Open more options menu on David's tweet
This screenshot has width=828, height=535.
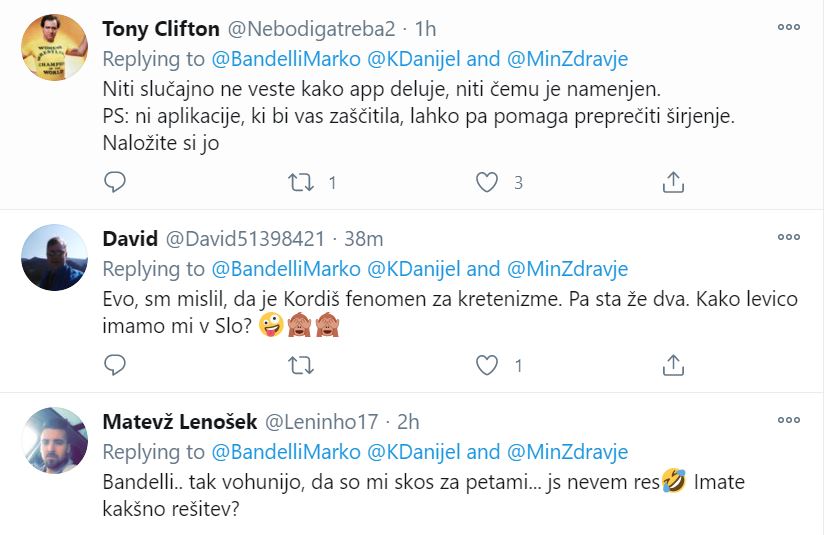(x=789, y=237)
